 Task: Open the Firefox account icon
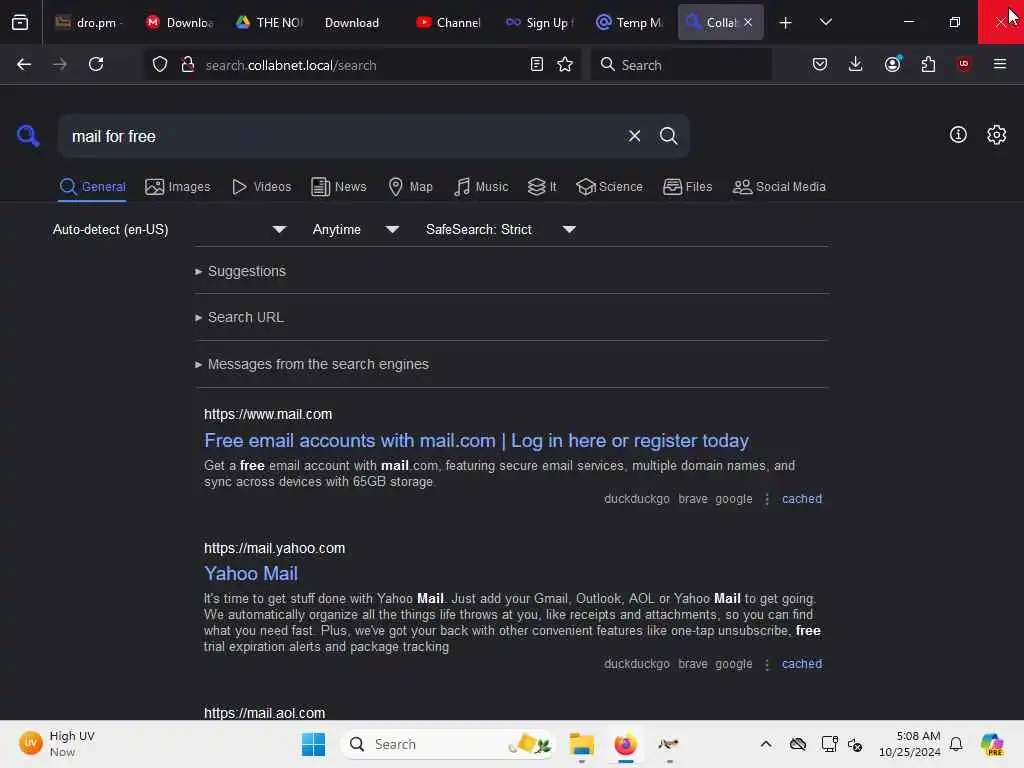pyautogui.click(x=893, y=64)
